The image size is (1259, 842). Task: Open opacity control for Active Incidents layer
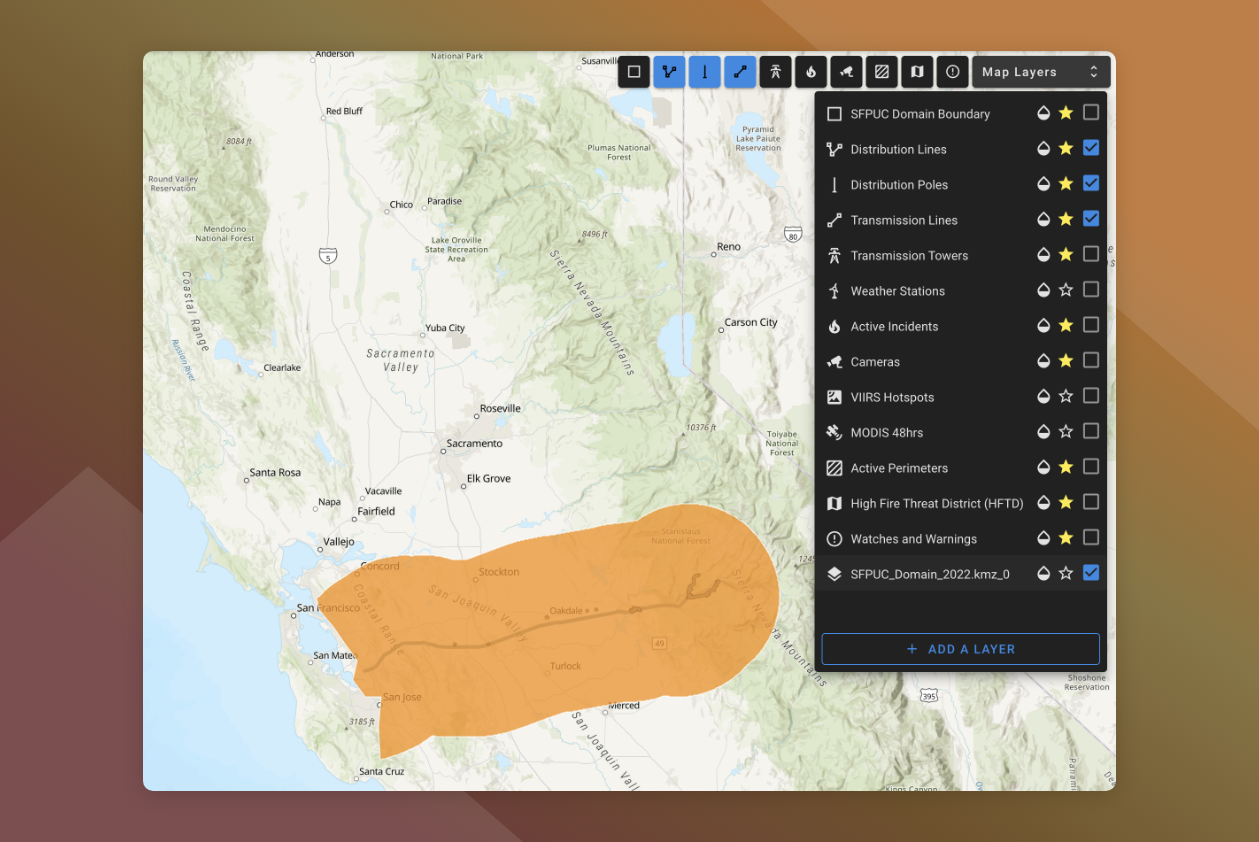[1043, 326]
